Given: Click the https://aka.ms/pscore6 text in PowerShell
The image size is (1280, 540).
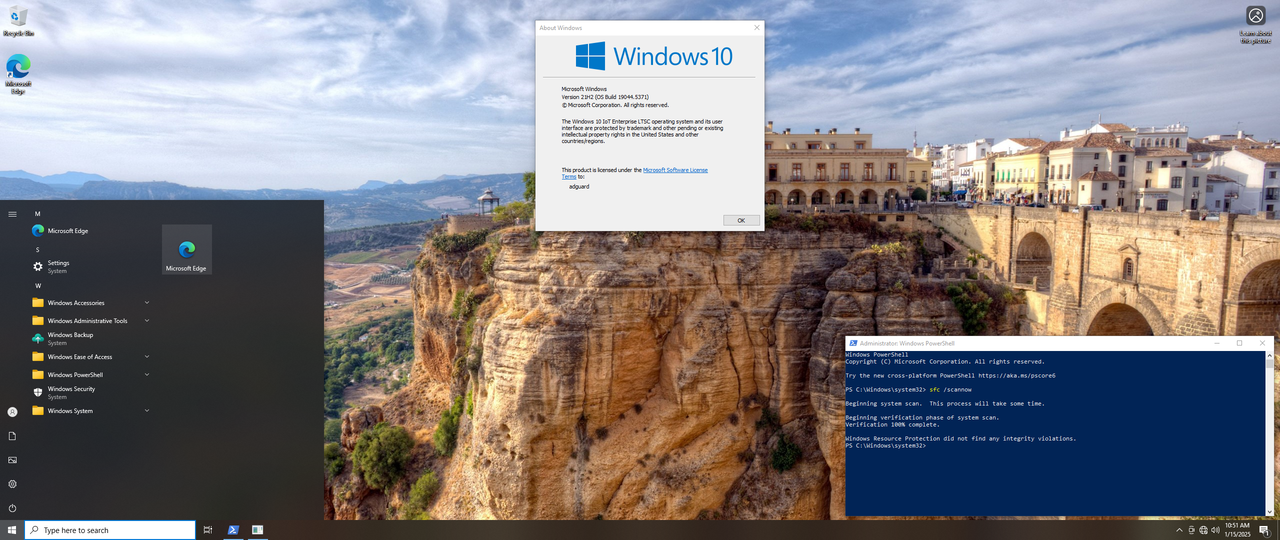Looking at the screenshot, I should 1017,375.
